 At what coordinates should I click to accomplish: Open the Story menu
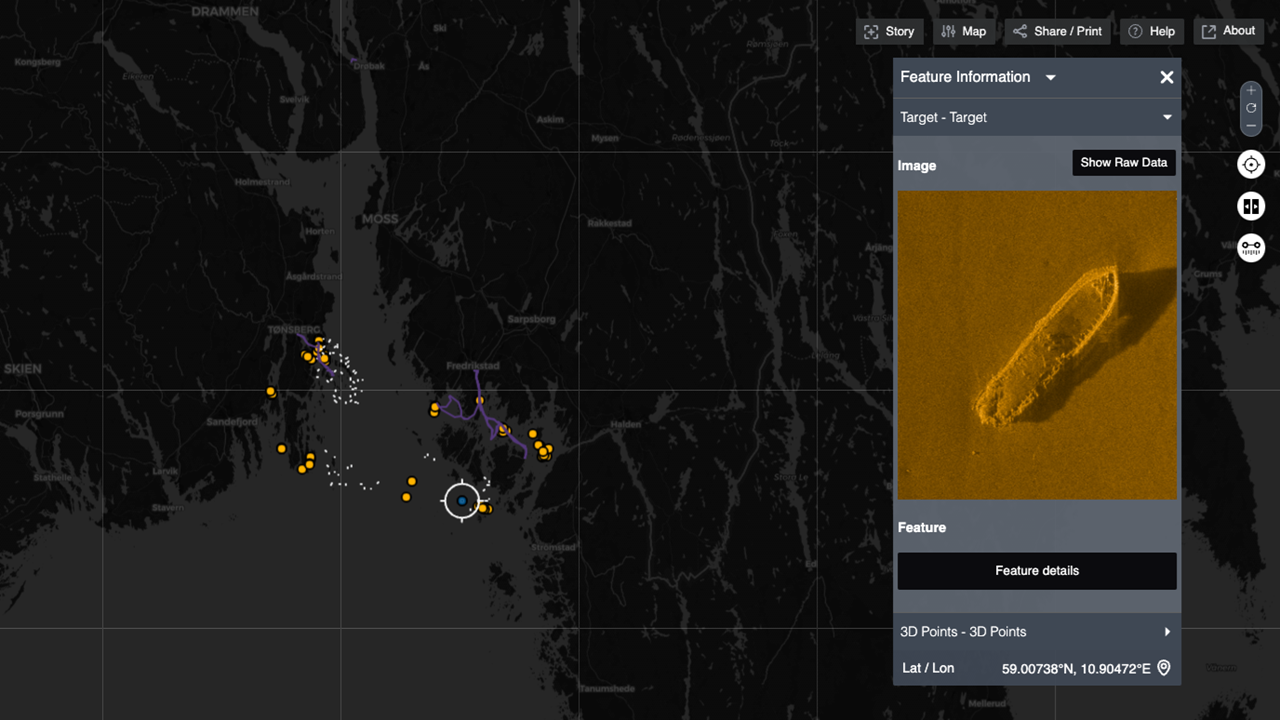tap(889, 31)
